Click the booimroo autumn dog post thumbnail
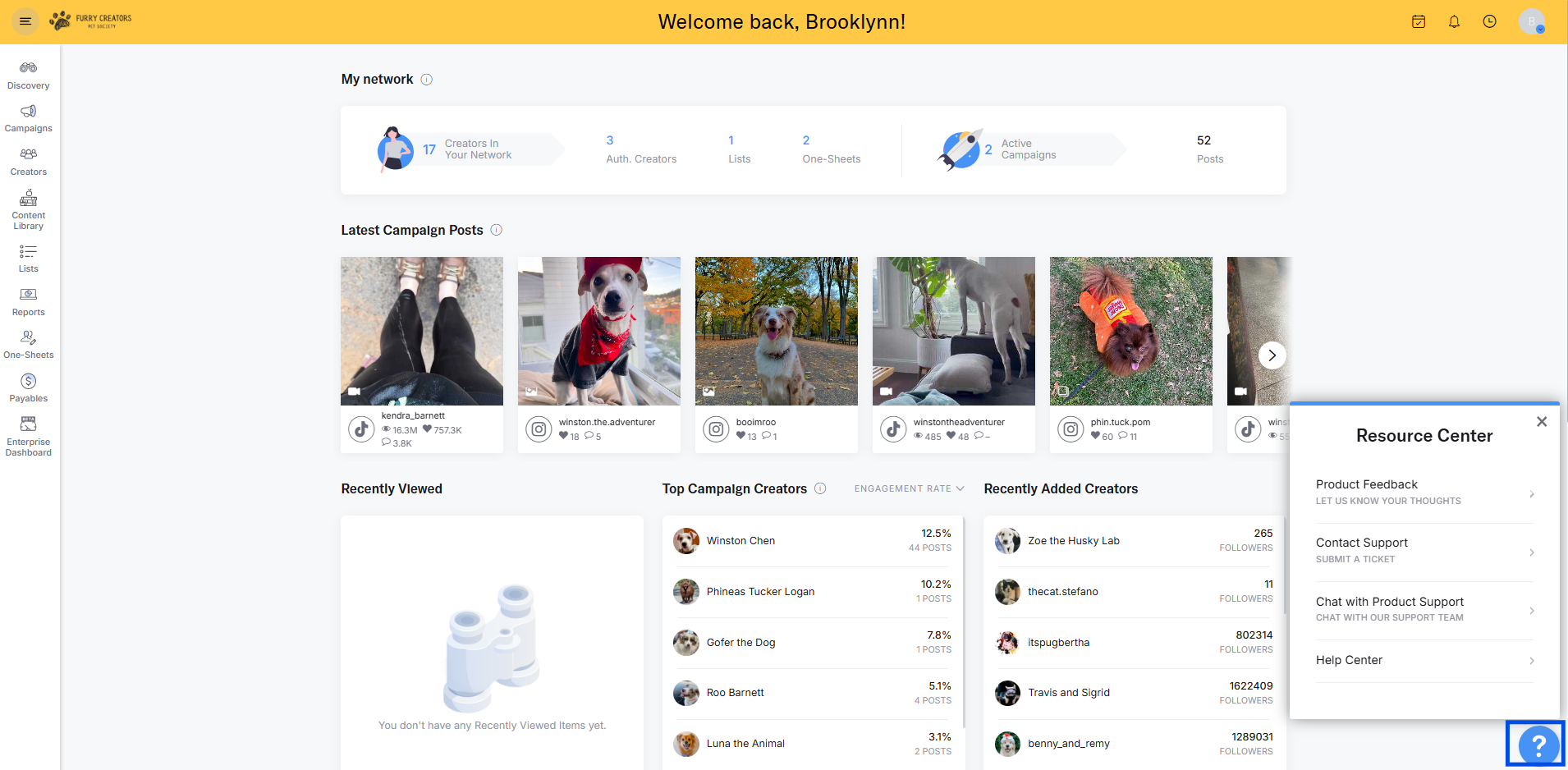1568x770 pixels. pyautogui.click(x=776, y=331)
